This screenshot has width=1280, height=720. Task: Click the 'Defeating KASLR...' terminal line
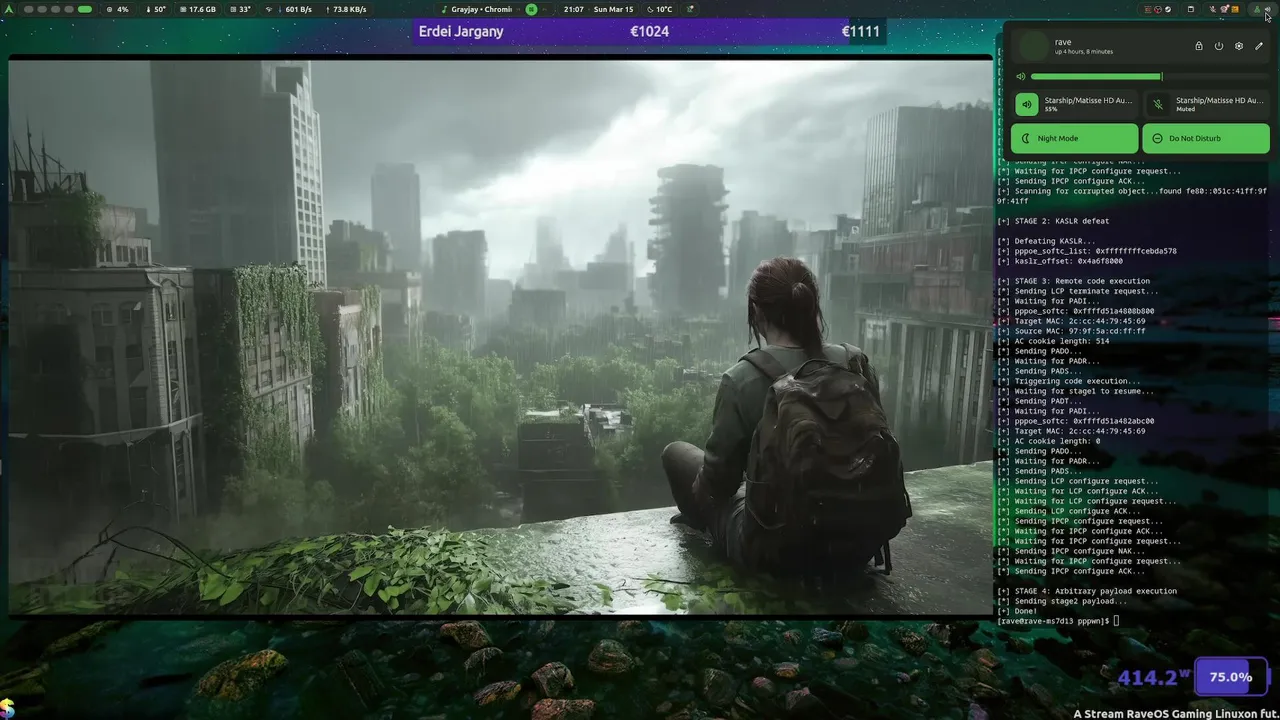(1045, 241)
